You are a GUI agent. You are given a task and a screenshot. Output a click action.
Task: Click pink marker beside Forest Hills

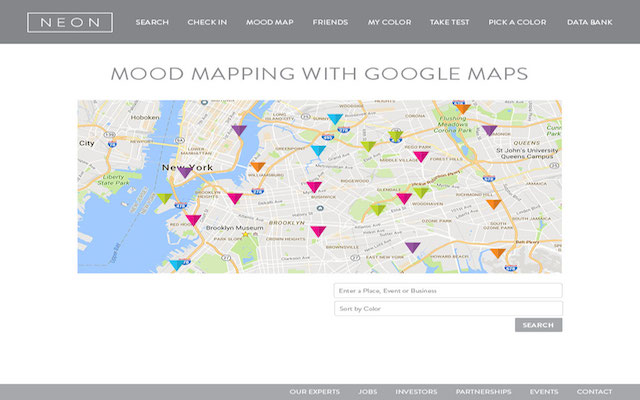point(420,157)
